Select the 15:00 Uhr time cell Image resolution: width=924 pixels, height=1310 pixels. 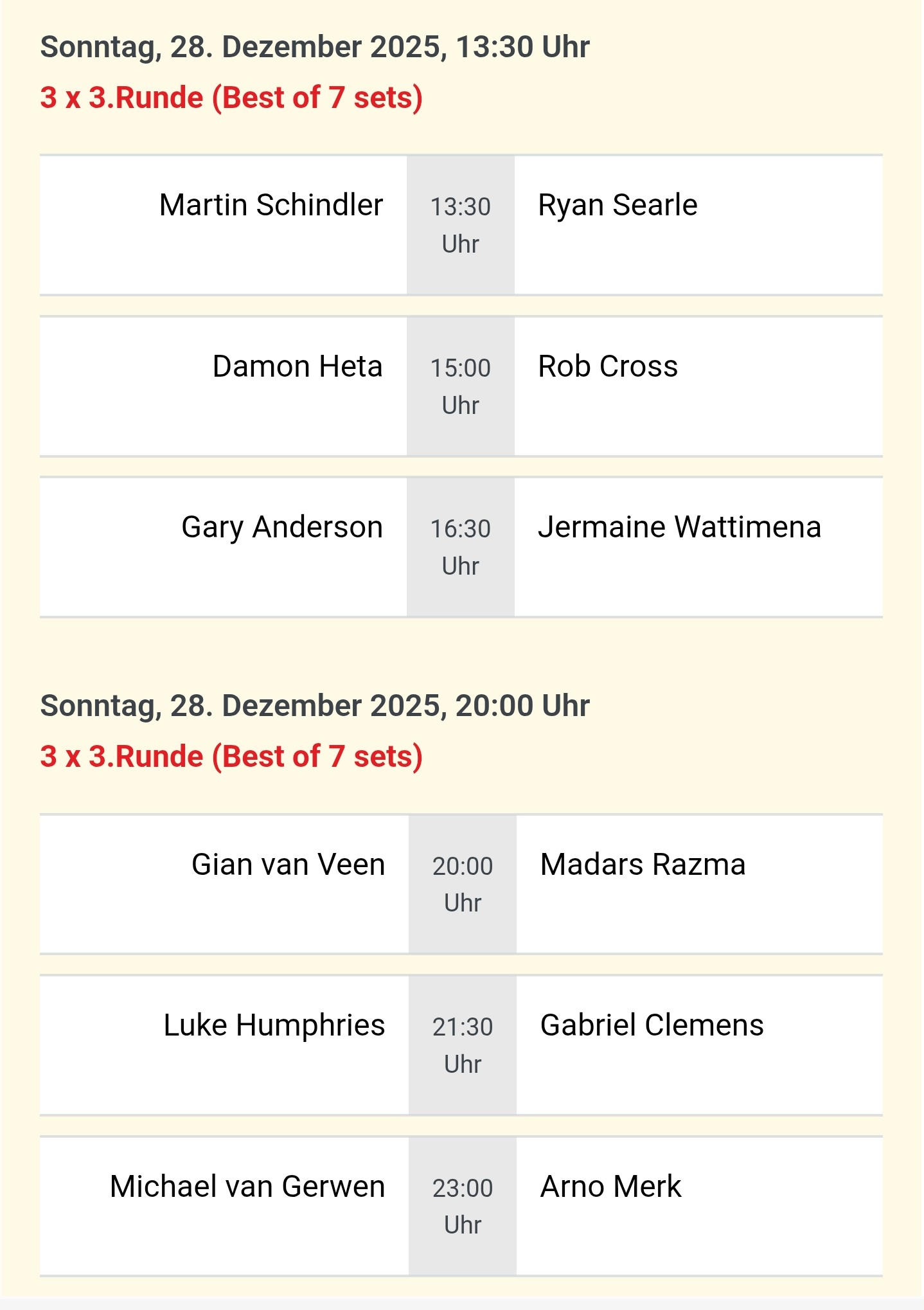coord(461,386)
